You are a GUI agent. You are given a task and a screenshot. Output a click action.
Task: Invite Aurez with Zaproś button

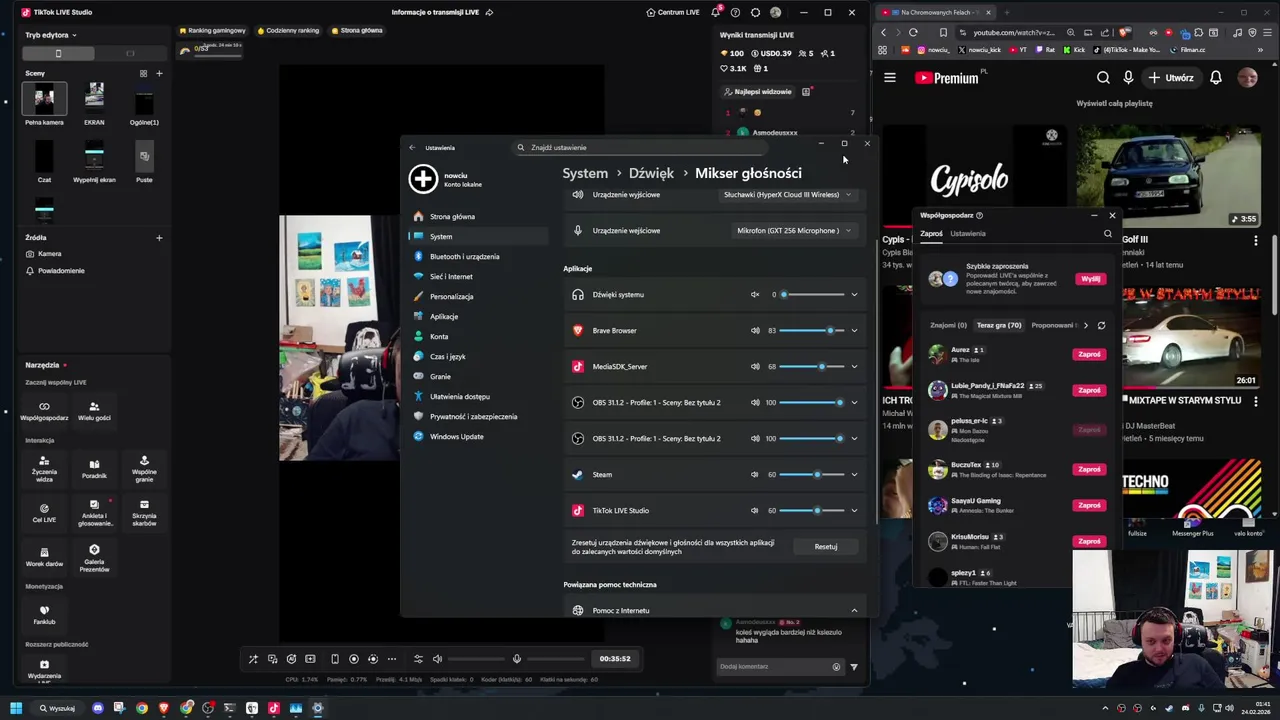(x=1089, y=354)
